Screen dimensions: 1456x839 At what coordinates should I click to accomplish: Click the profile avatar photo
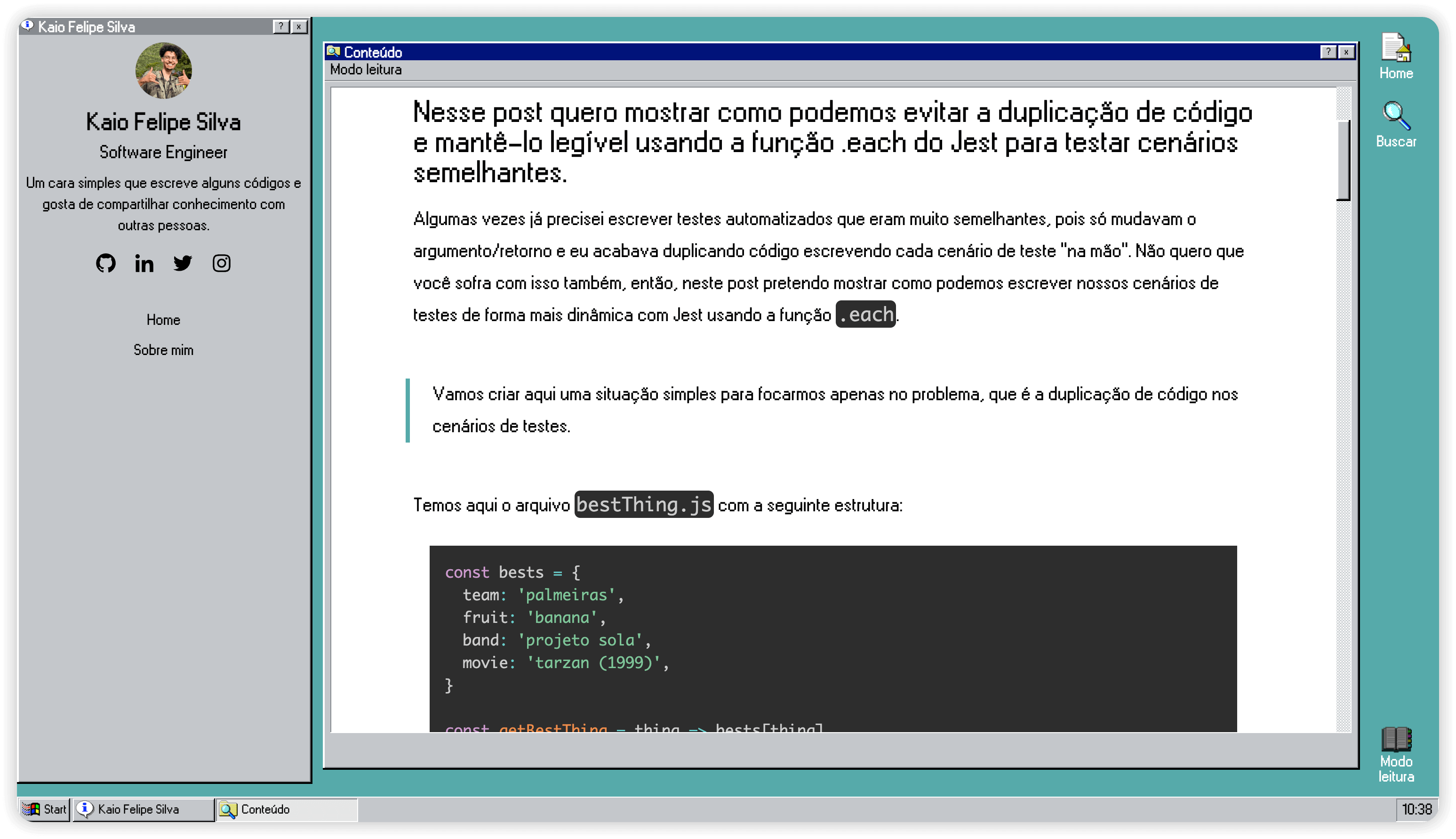[164, 70]
